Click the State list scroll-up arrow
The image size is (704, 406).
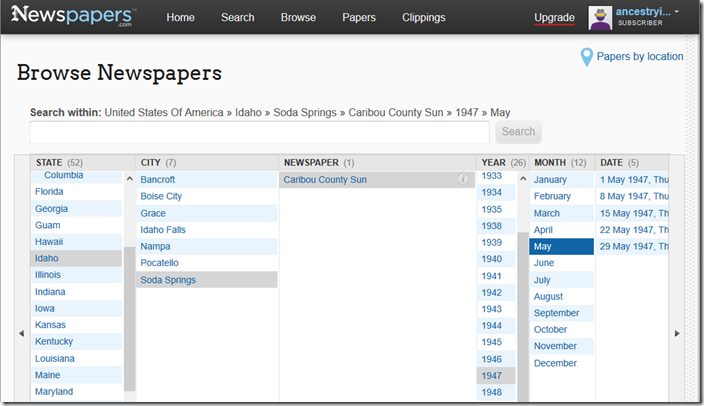pyautogui.click(x=130, y=179)
